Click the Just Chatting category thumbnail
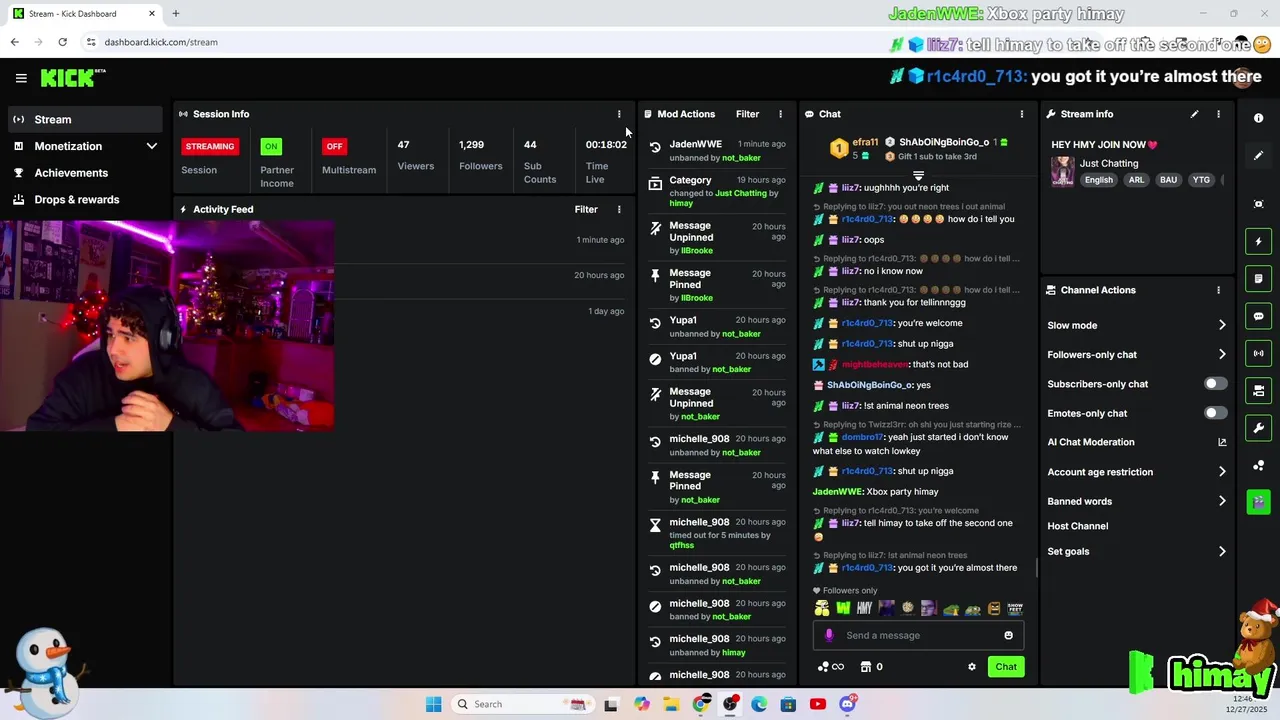The width and height of the screenshot is (1280, 720). pyautogui.click(x=1062, y=171)
